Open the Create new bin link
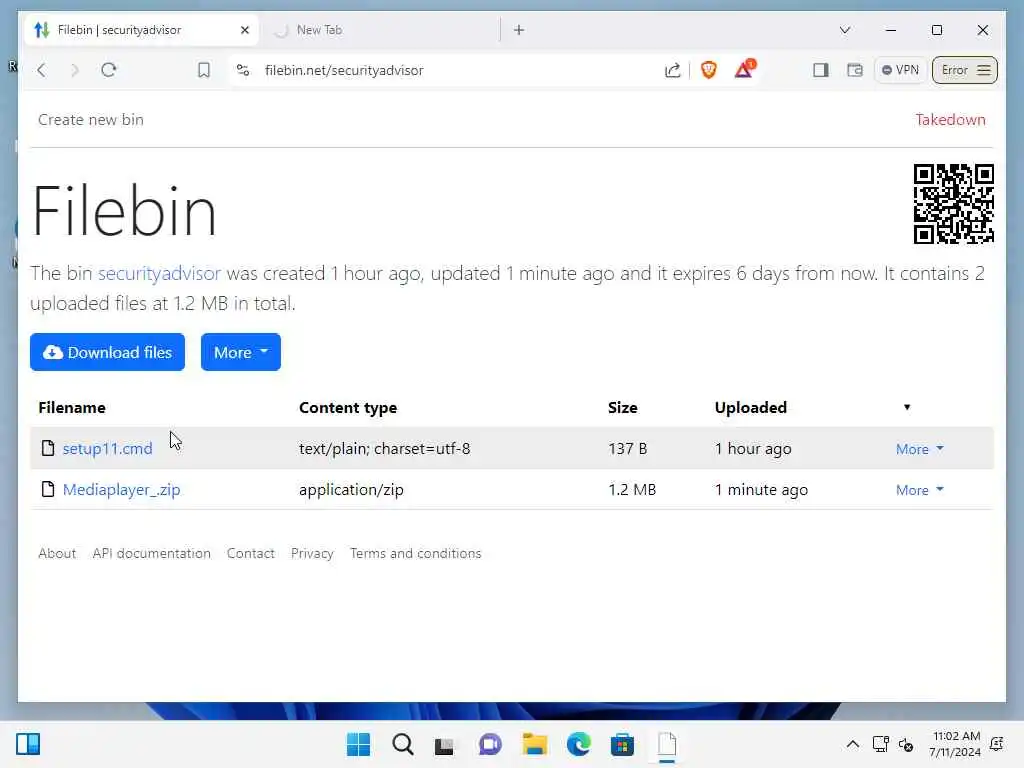 click(91, 120)
